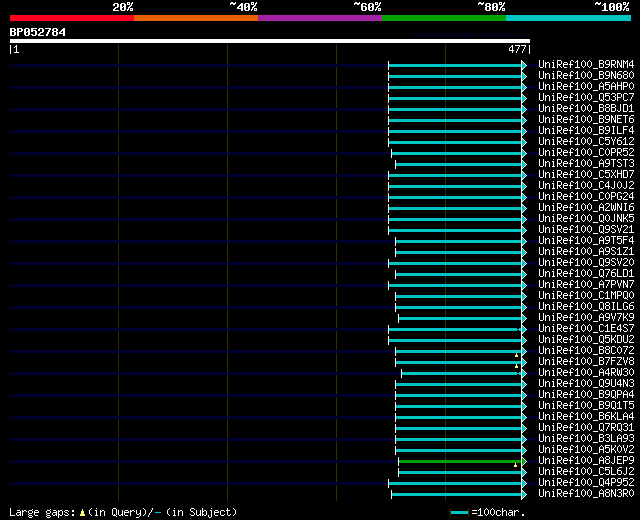This screenshot has width=640, height=520.
Task: Open the UniRef100_C5XHD7 hit
Action: 586,175
